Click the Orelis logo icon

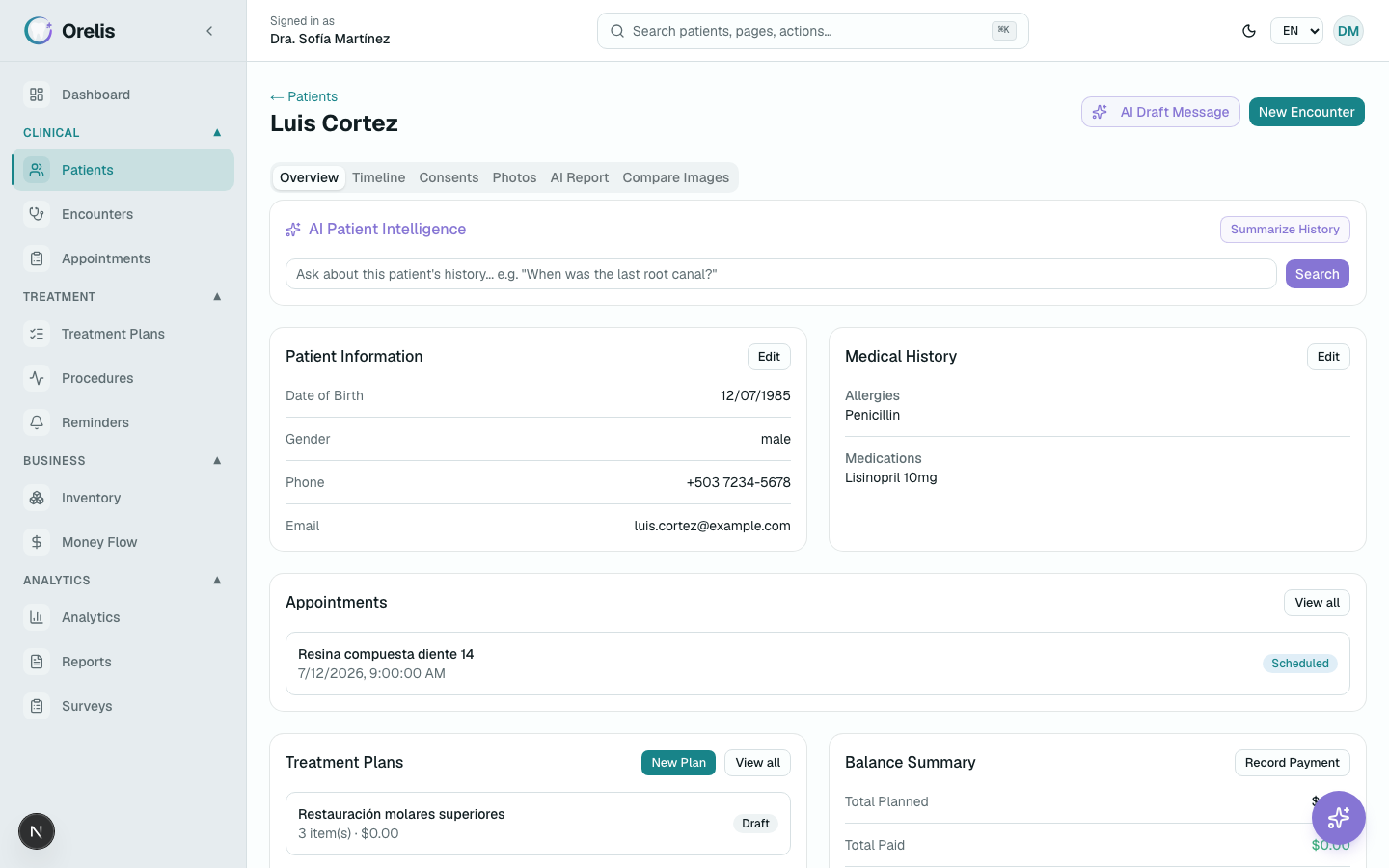point(39,31)
